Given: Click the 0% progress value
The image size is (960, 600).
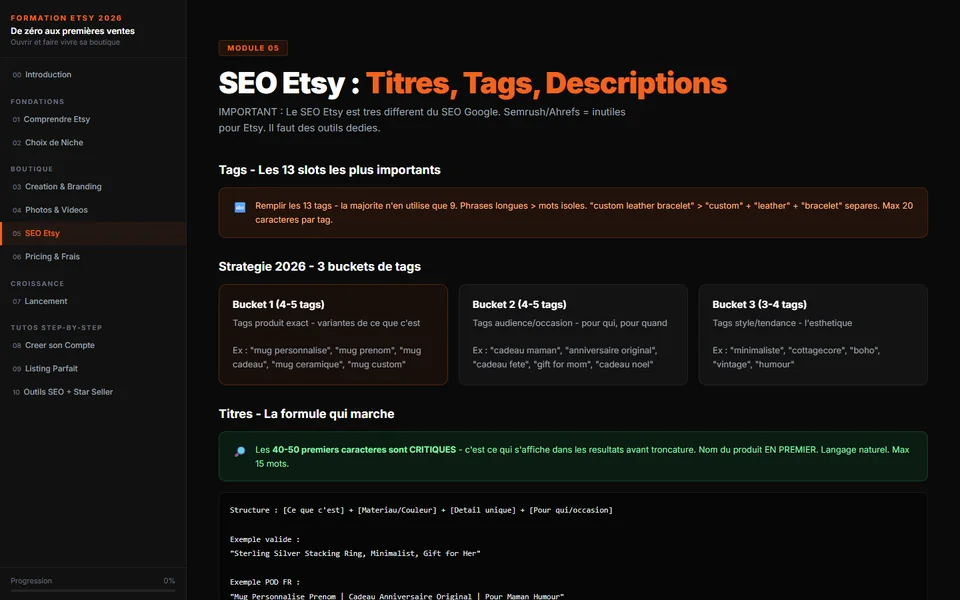Looking at the screenshot, I should click(x=169, y=580).
